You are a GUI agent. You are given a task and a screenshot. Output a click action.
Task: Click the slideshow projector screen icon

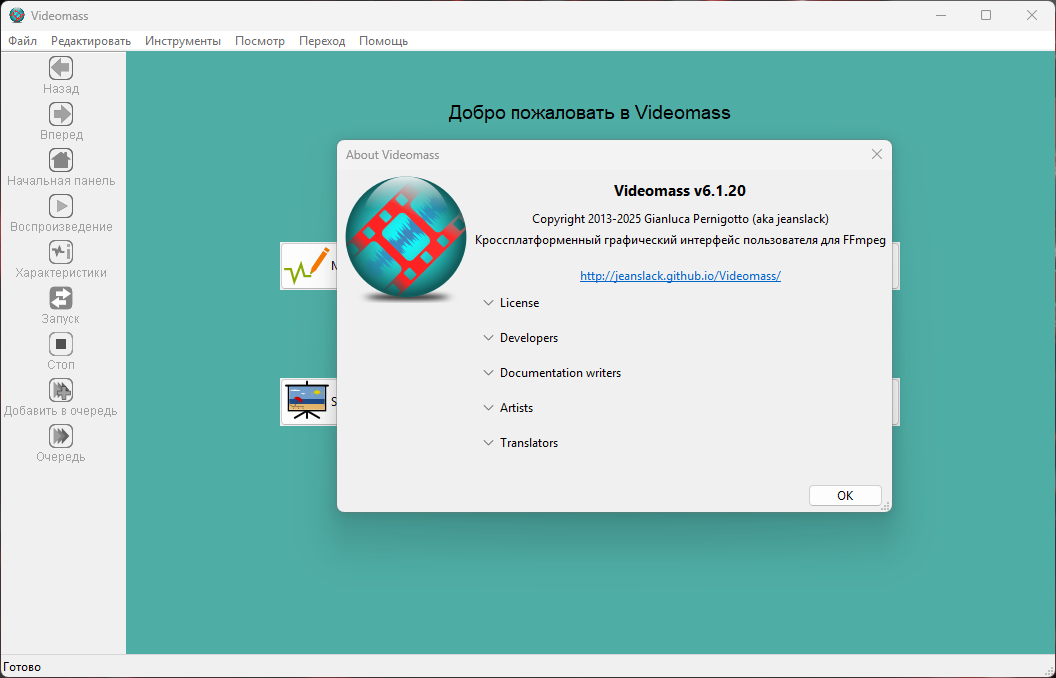pos(306,401)
